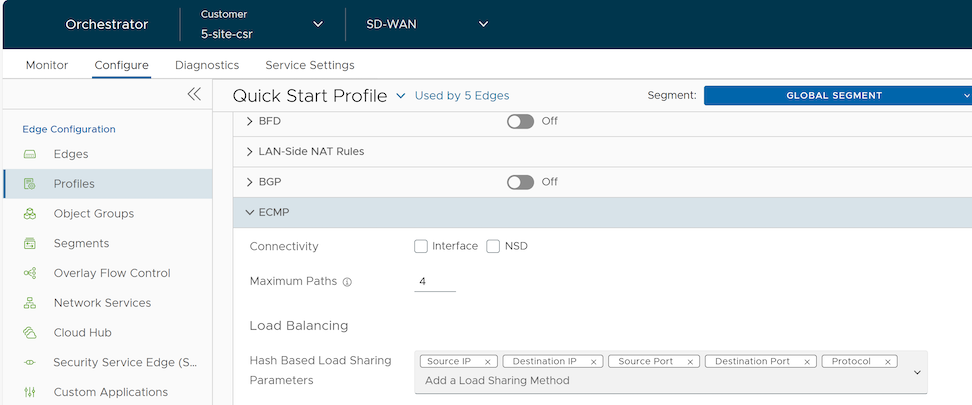This screenshot has height=405, width=972.
Task: Click the Maximum Paths info icon
Action: 347,282
